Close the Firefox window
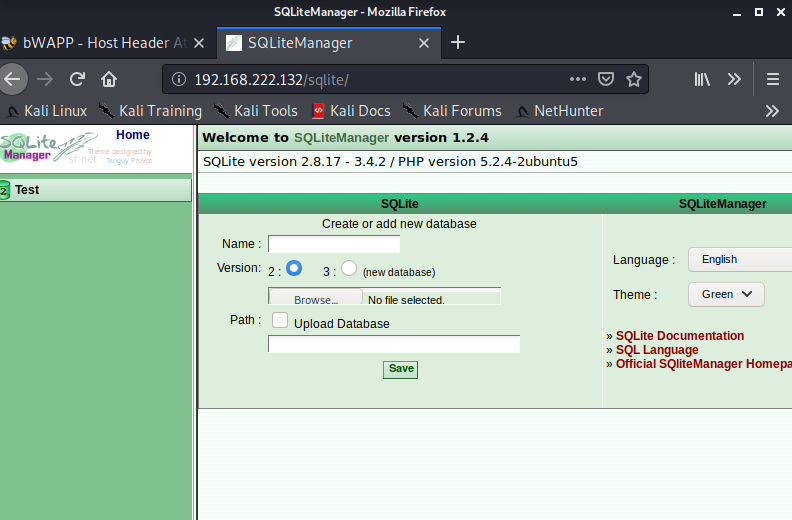Screen dimensions: 792x520 (x=781, y=12)
